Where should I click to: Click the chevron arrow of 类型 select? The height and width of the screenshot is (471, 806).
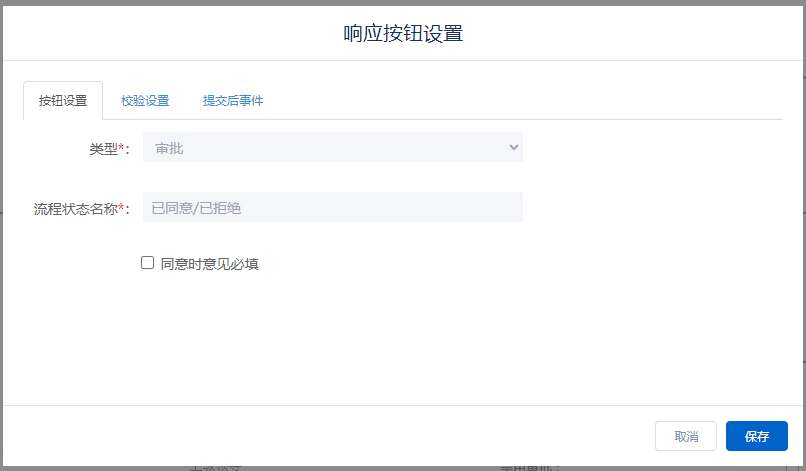[x=513, y=148]
